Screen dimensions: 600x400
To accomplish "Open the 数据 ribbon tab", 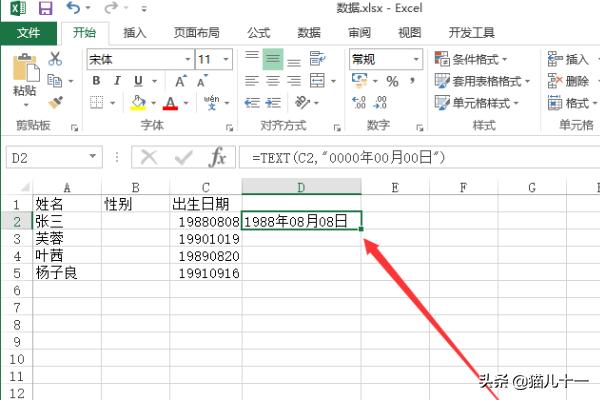I will (309, 33).
